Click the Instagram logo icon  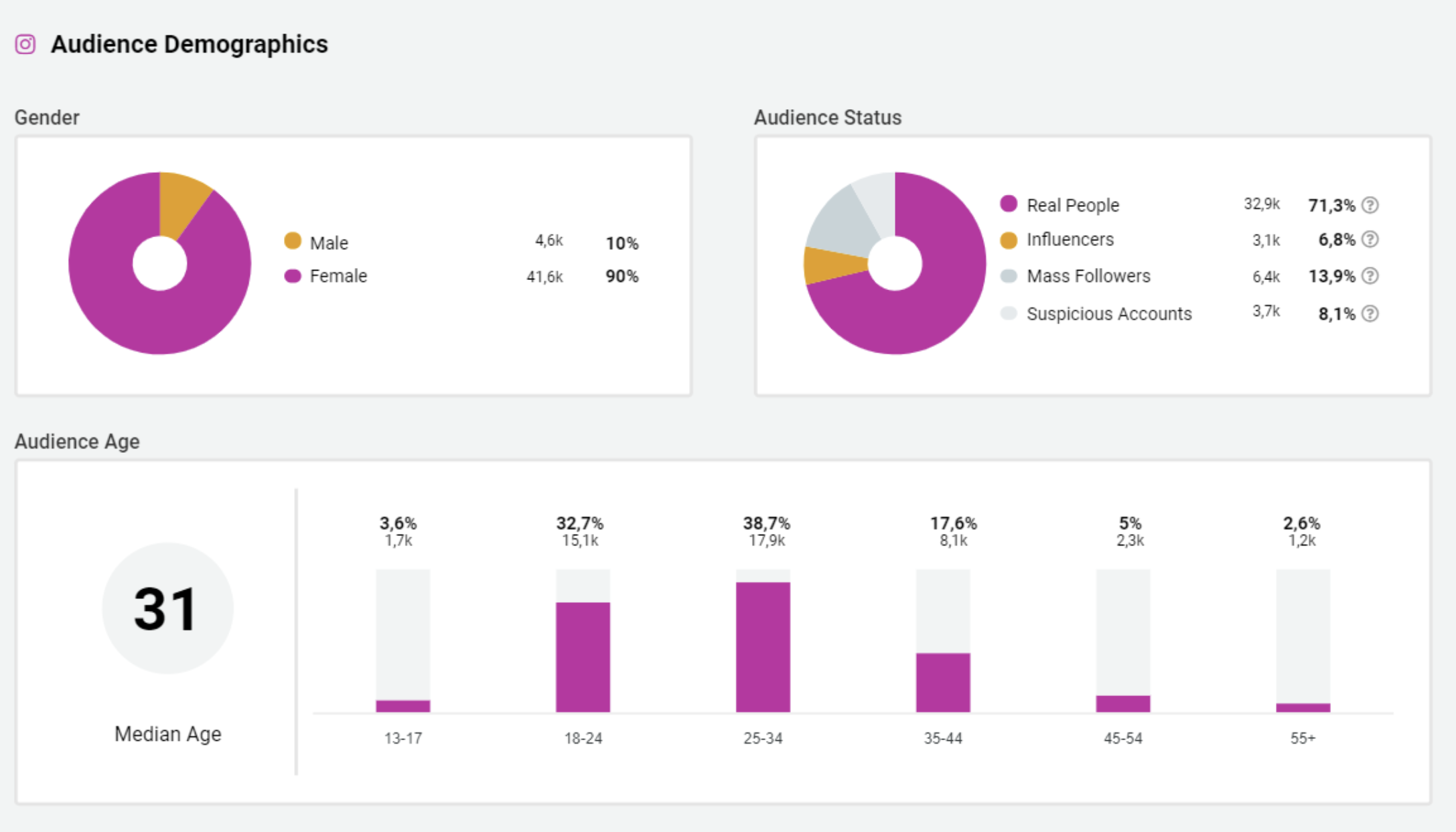pyautogui.click(x=25, y=44)
